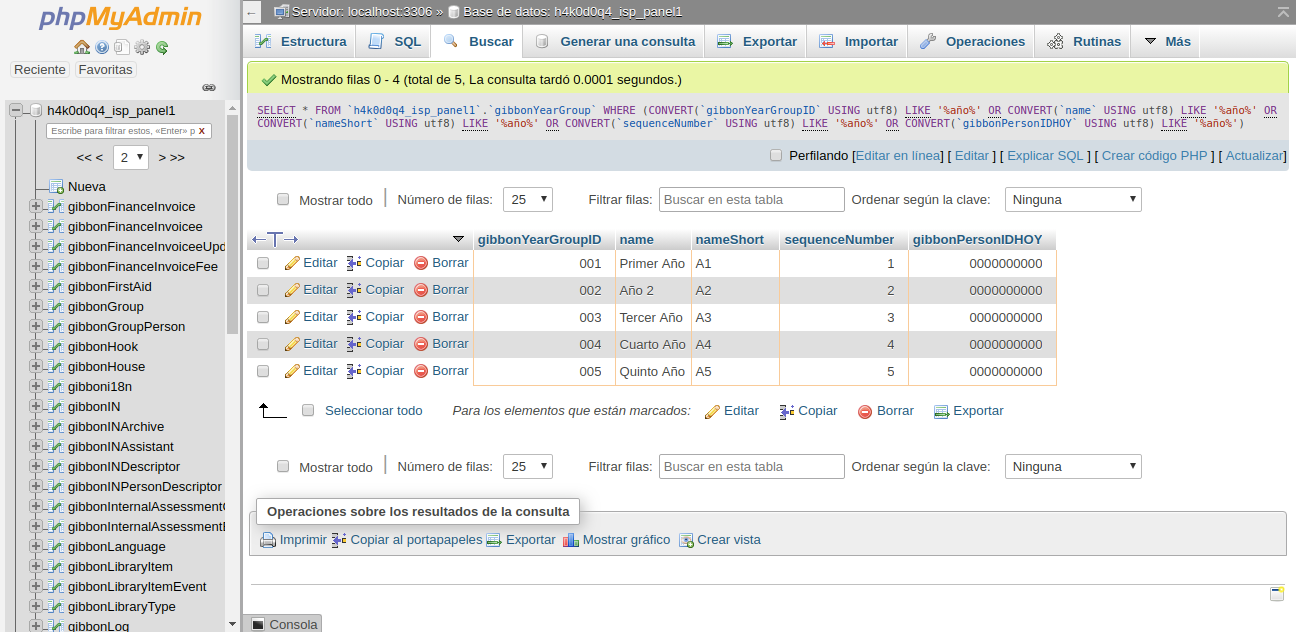Open lower Número de filas dropdown
The image size is (1296, 632).
[x=528, y=466]
